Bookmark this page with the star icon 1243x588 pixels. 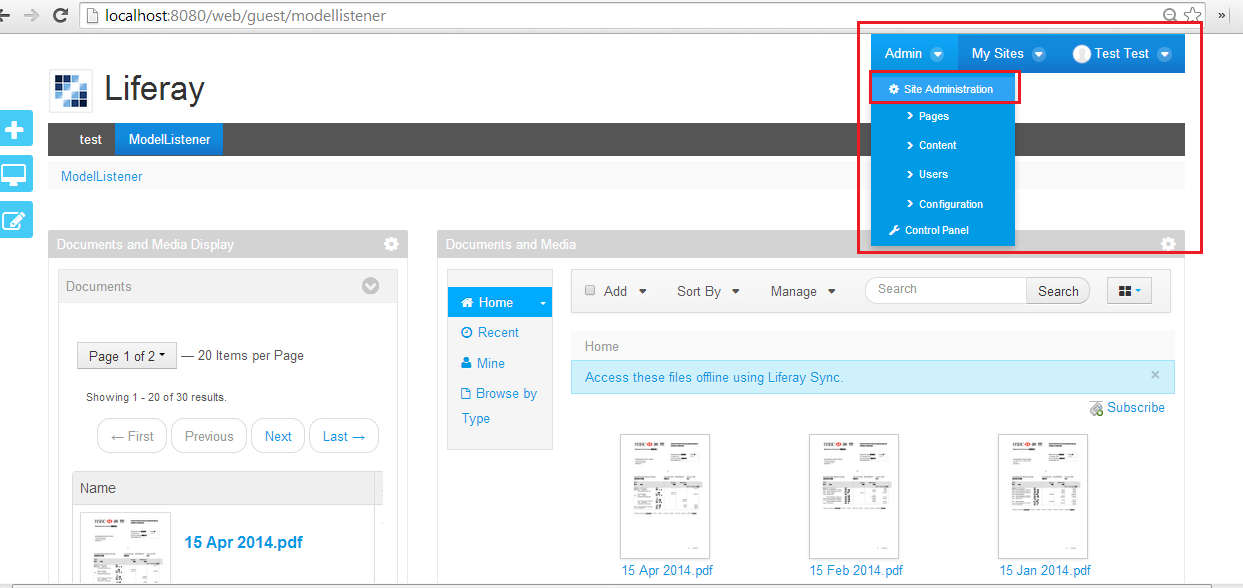[1192, 15]
